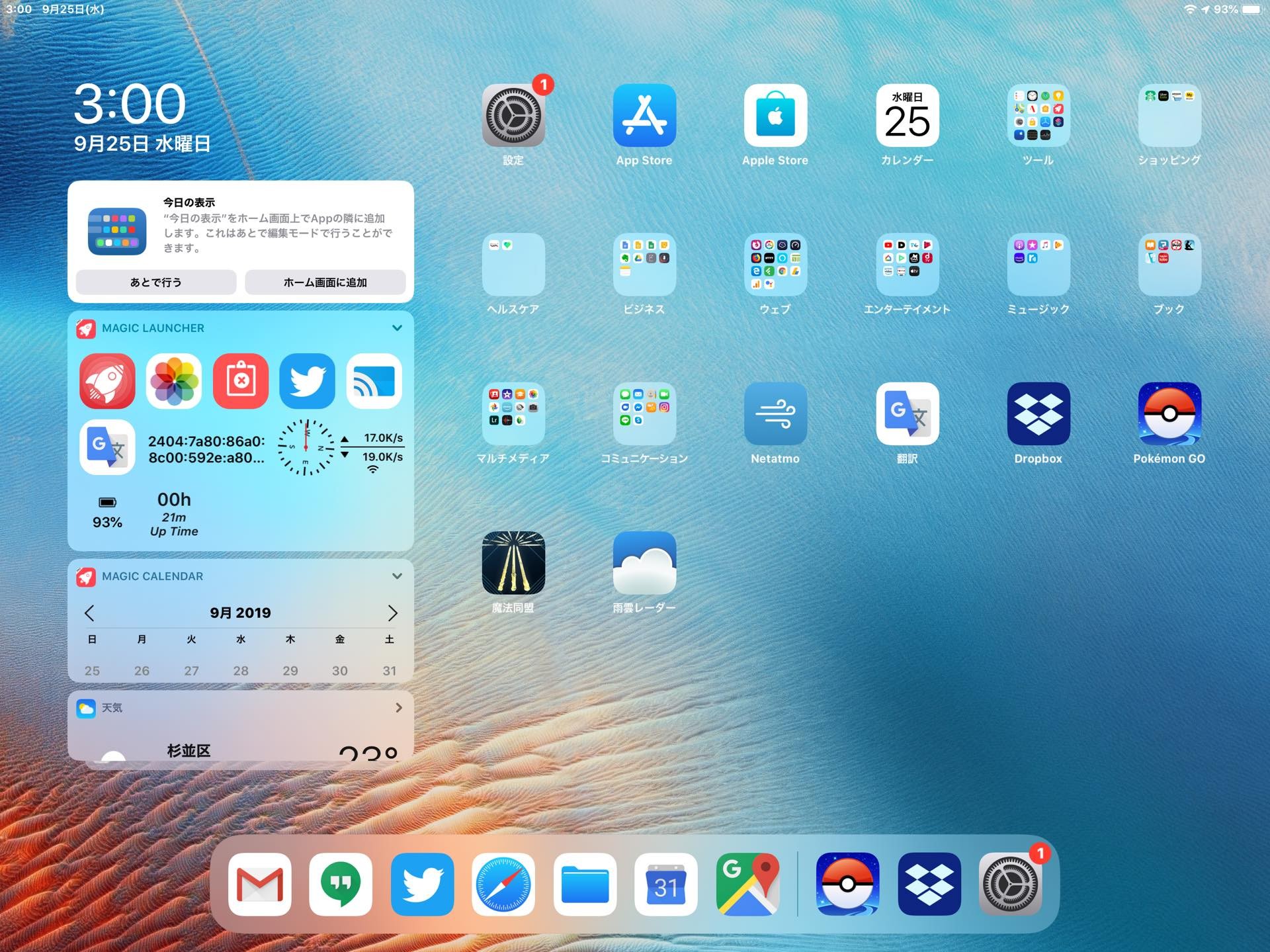Tap the 天気 widget header icon
Screen dimensions: 1270x952
click(x=86, y=709)
